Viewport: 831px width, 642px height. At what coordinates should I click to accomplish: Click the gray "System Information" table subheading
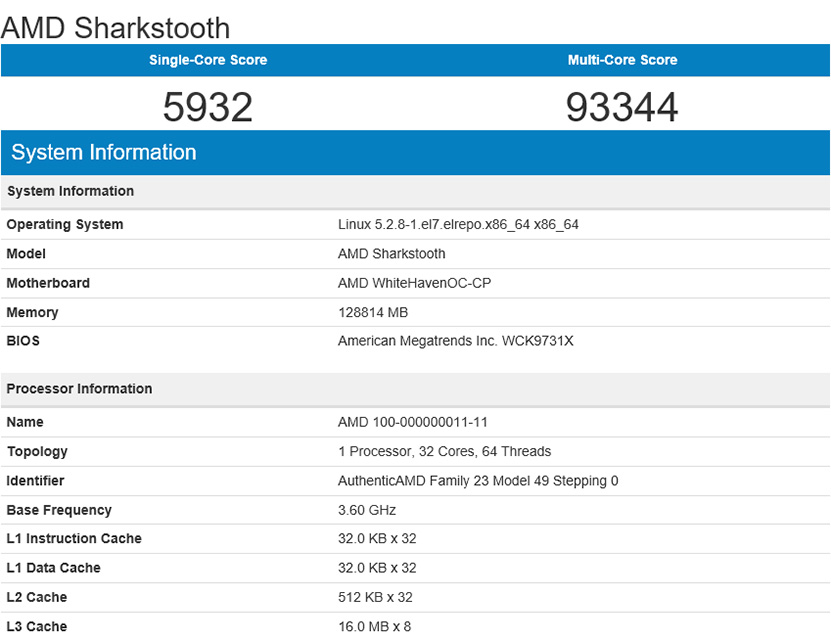pos(70,191)
